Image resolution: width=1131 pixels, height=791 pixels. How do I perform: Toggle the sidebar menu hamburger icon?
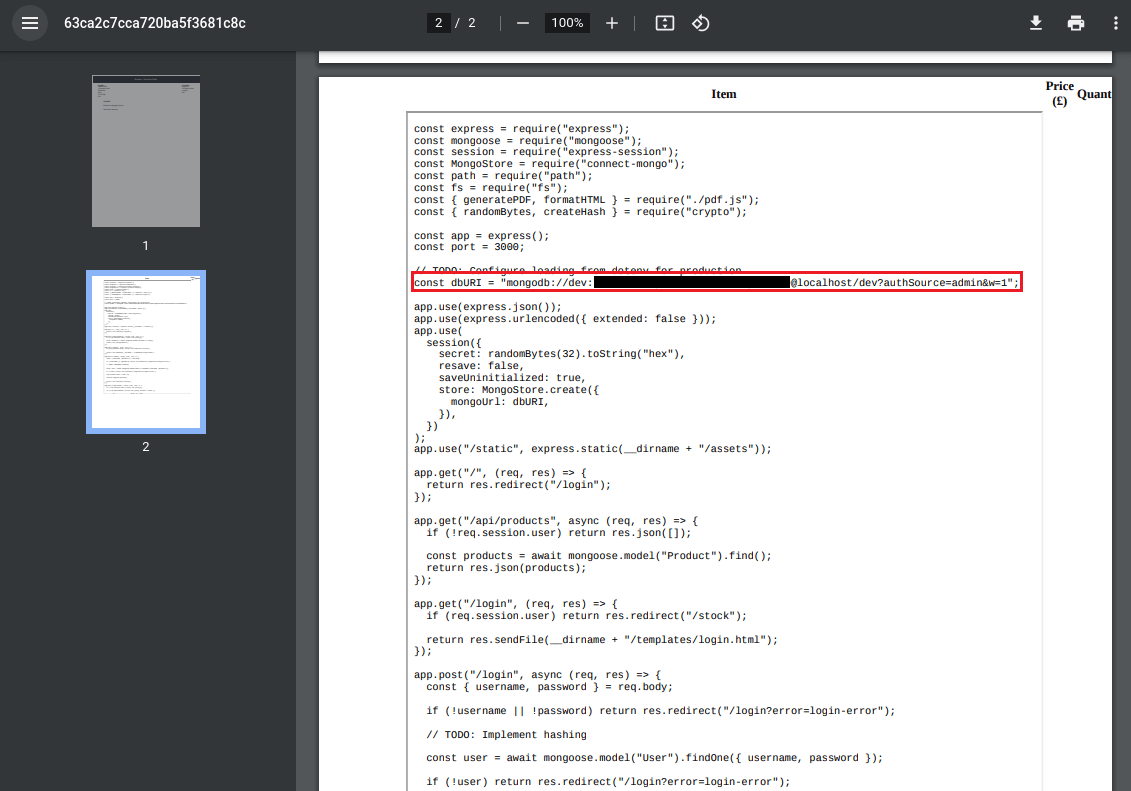click(30, 23)
